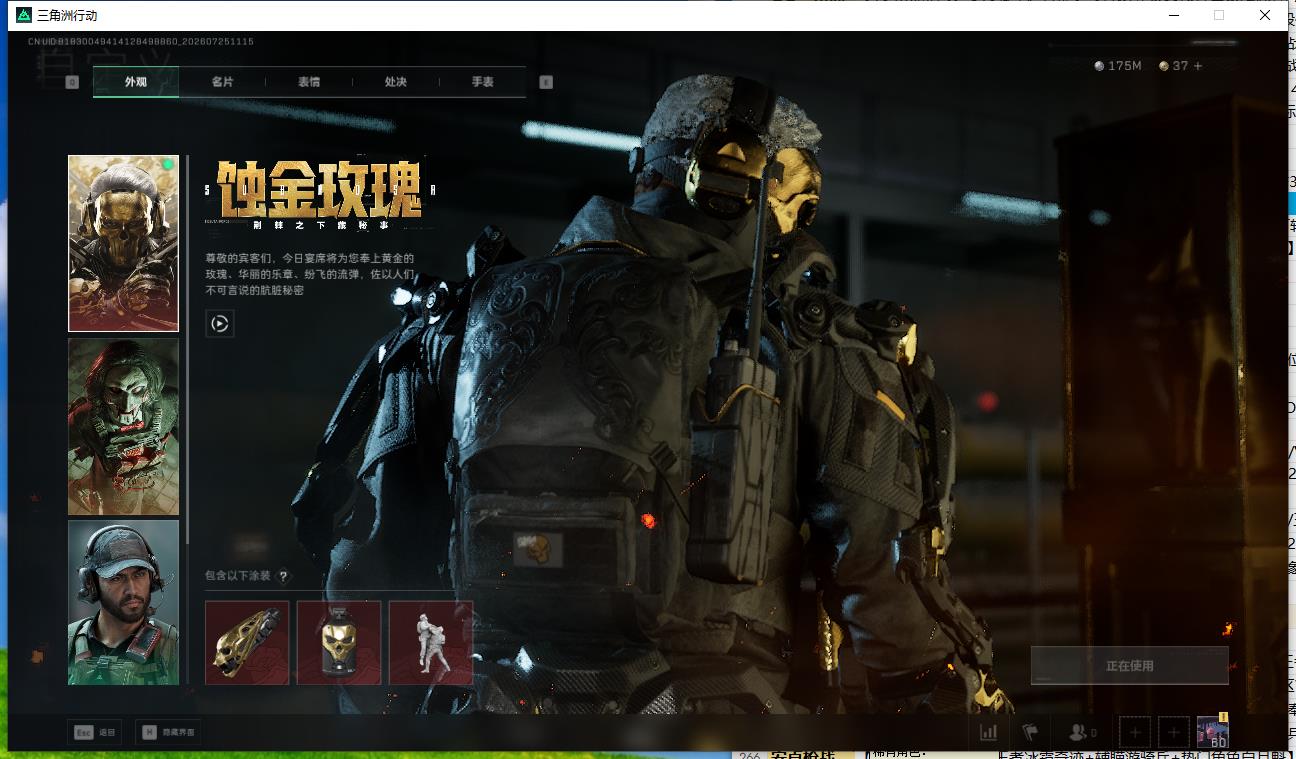This screenshot has height=759, width=1296.
Task: Open the bar chart stats icon
Action: [x=989, y=732]
